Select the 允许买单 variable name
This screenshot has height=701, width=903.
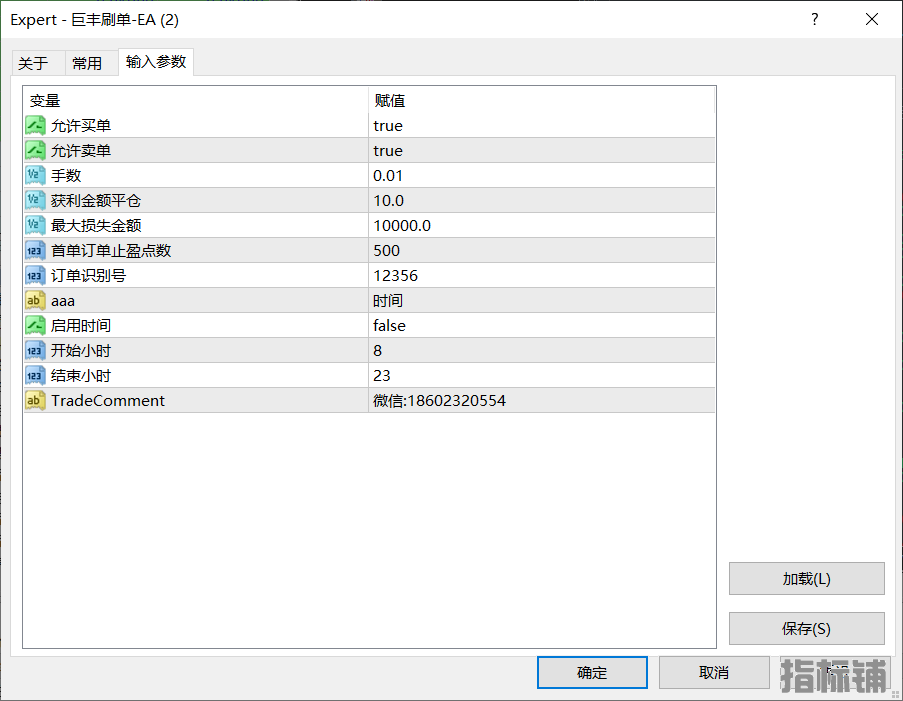point(81,126)
